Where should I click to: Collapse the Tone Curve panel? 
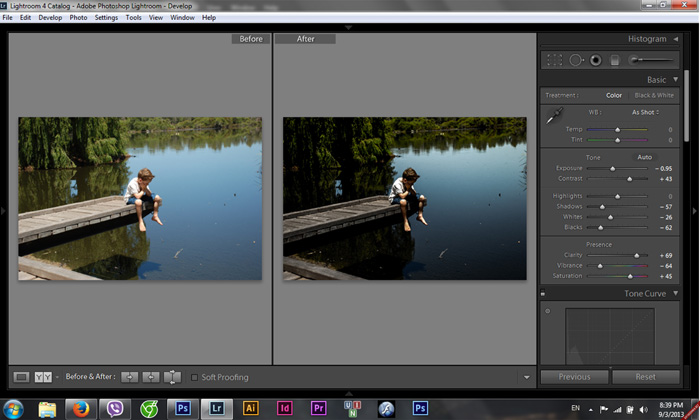675,293
